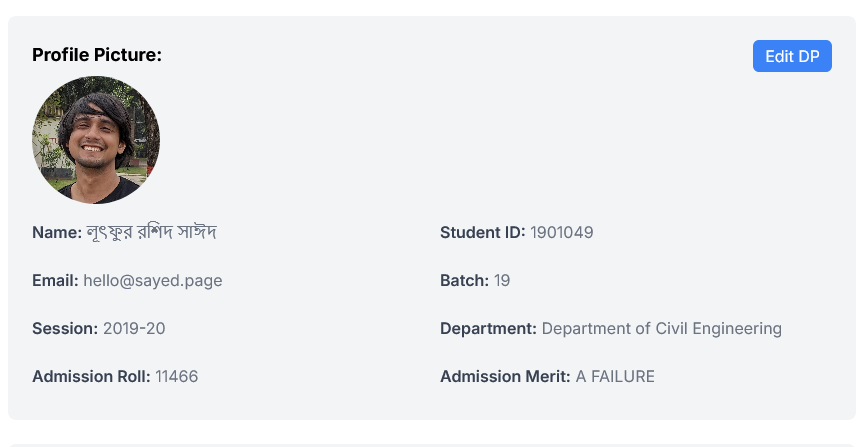Click the hello@sayed.page email address
The image size is (868, 447).
pos(153,281)
